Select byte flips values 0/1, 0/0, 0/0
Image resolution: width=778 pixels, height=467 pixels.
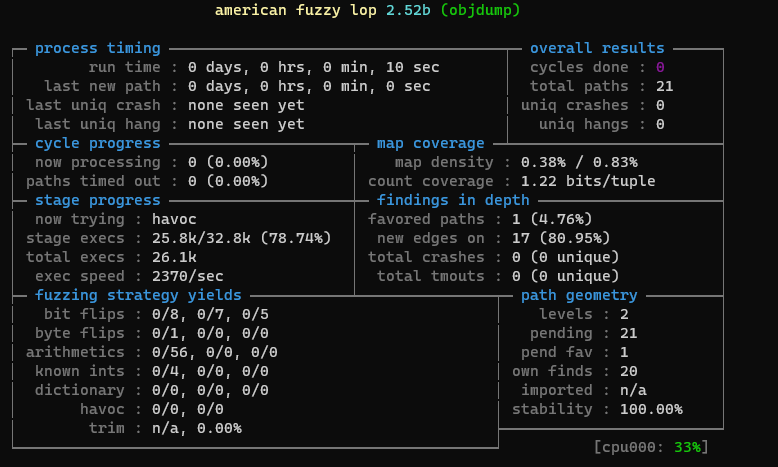[x=210, y=333]
